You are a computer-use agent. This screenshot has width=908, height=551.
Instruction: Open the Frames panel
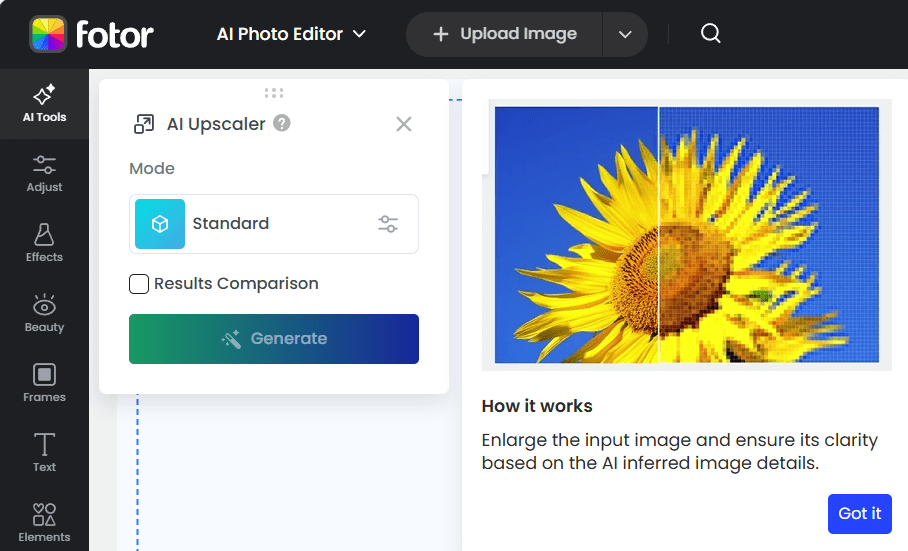click(44, 383)
